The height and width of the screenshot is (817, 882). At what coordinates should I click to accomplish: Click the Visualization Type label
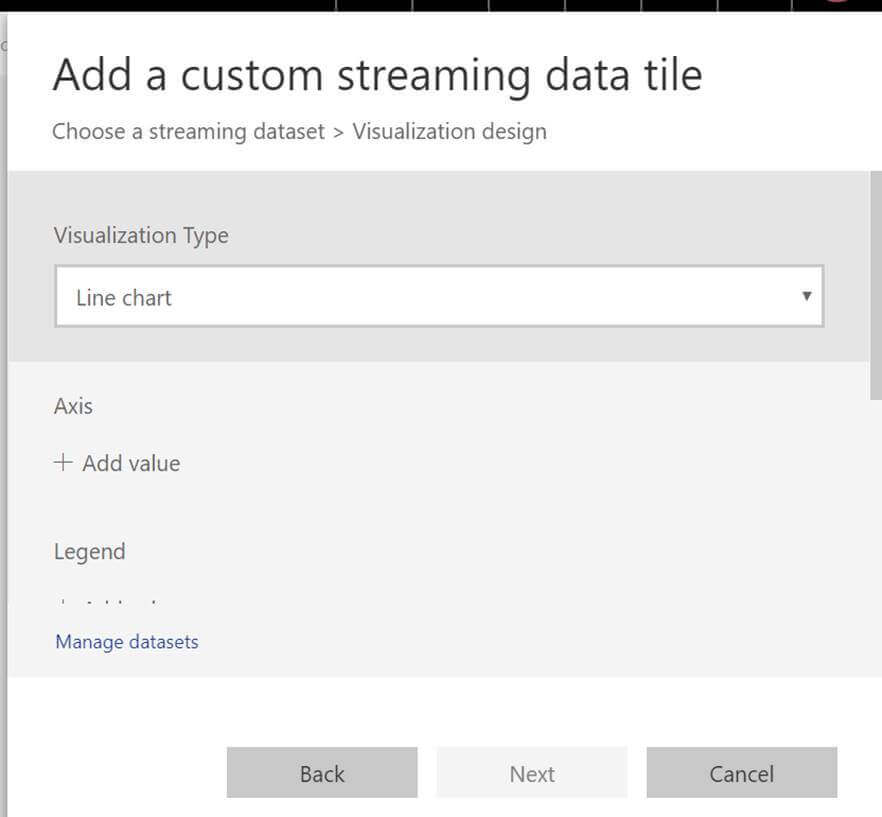pyautogui.click(x=141, y=236)
